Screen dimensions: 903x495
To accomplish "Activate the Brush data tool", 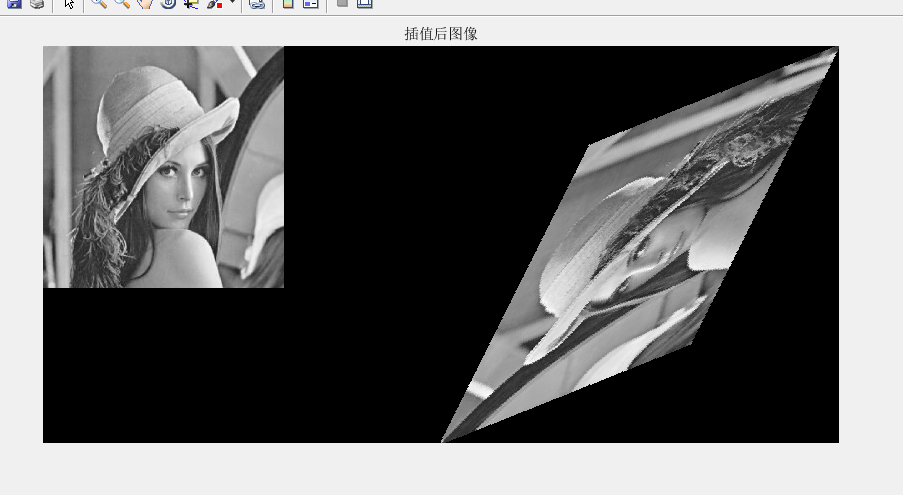I will [x=214, y=3].
